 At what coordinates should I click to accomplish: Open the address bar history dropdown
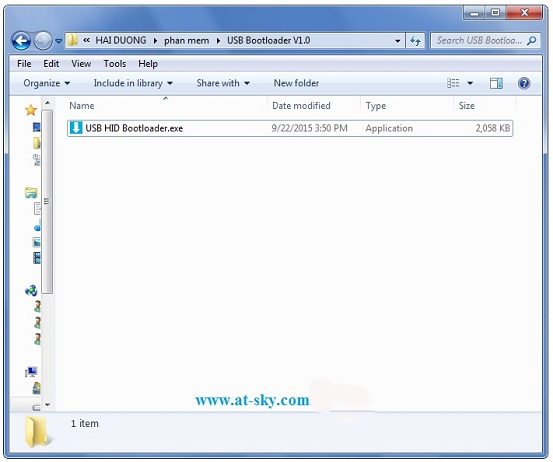[398, 41]
